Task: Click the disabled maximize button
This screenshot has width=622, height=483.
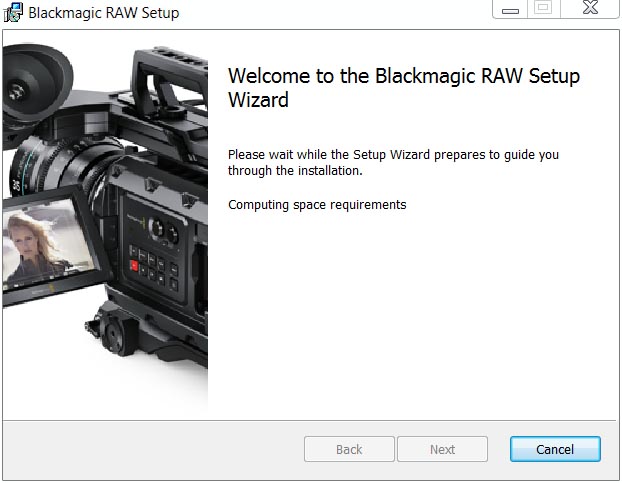Action: pos(543,10)
